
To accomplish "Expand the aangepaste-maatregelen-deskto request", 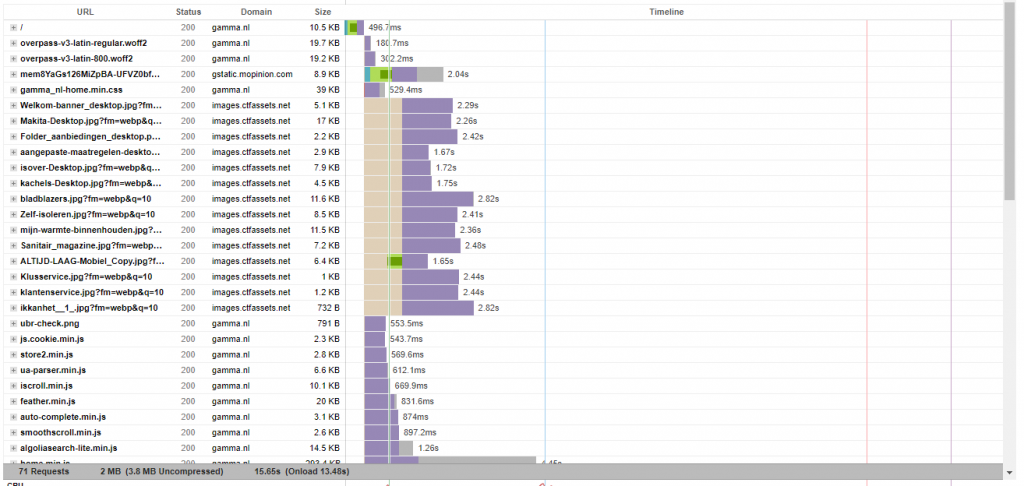I will click(x=13, y=152).
